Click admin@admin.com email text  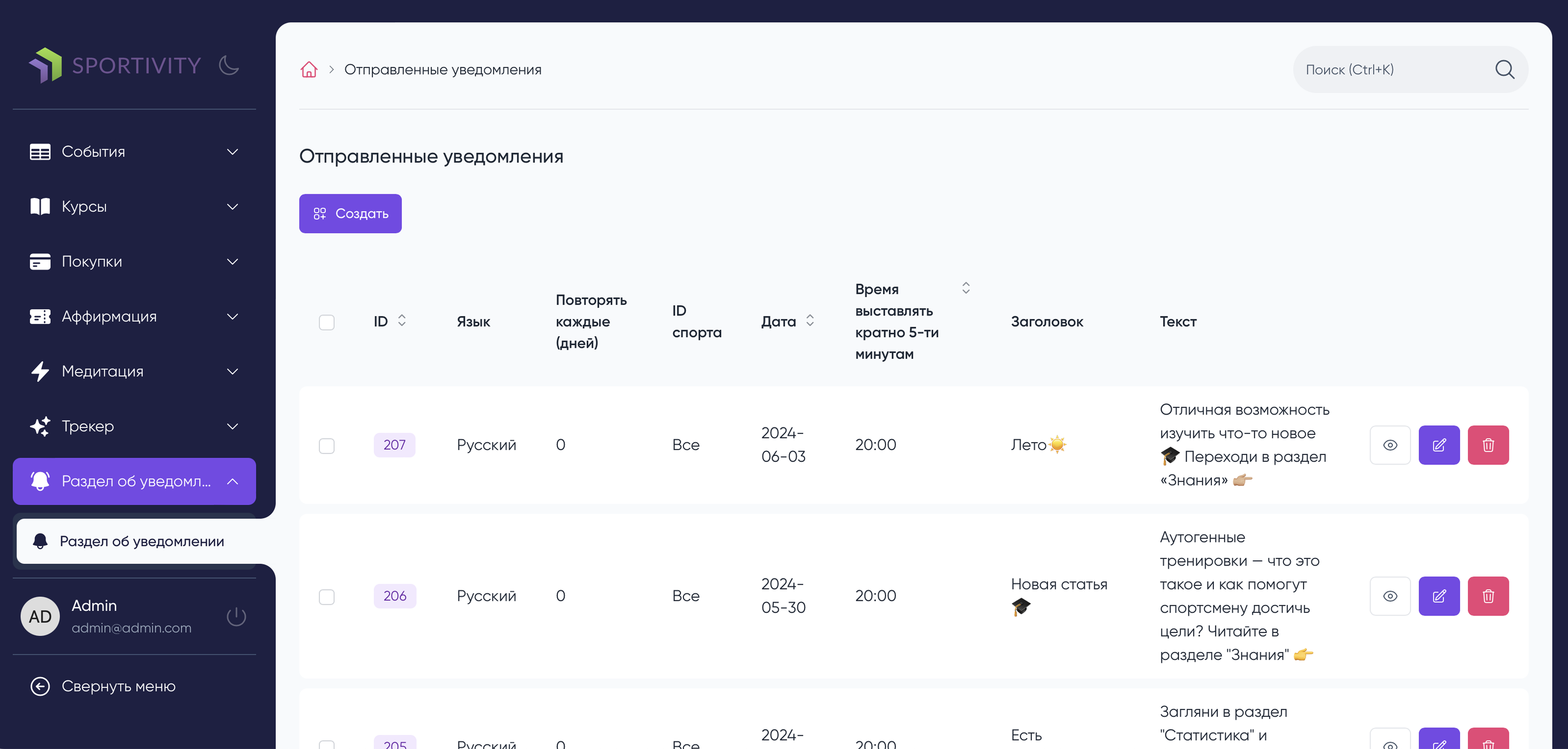click(131, 627)
